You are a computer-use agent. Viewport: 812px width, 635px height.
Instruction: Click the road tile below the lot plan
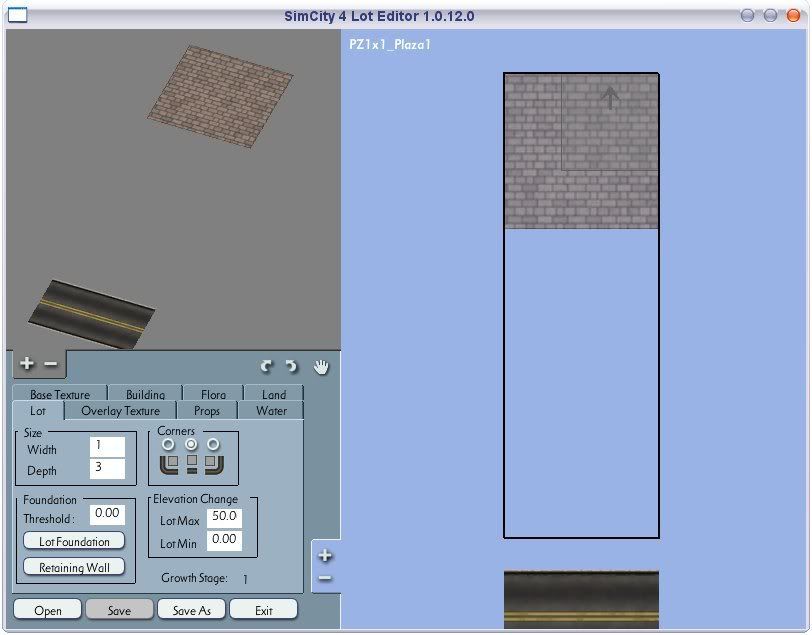[x=581, y=599]
